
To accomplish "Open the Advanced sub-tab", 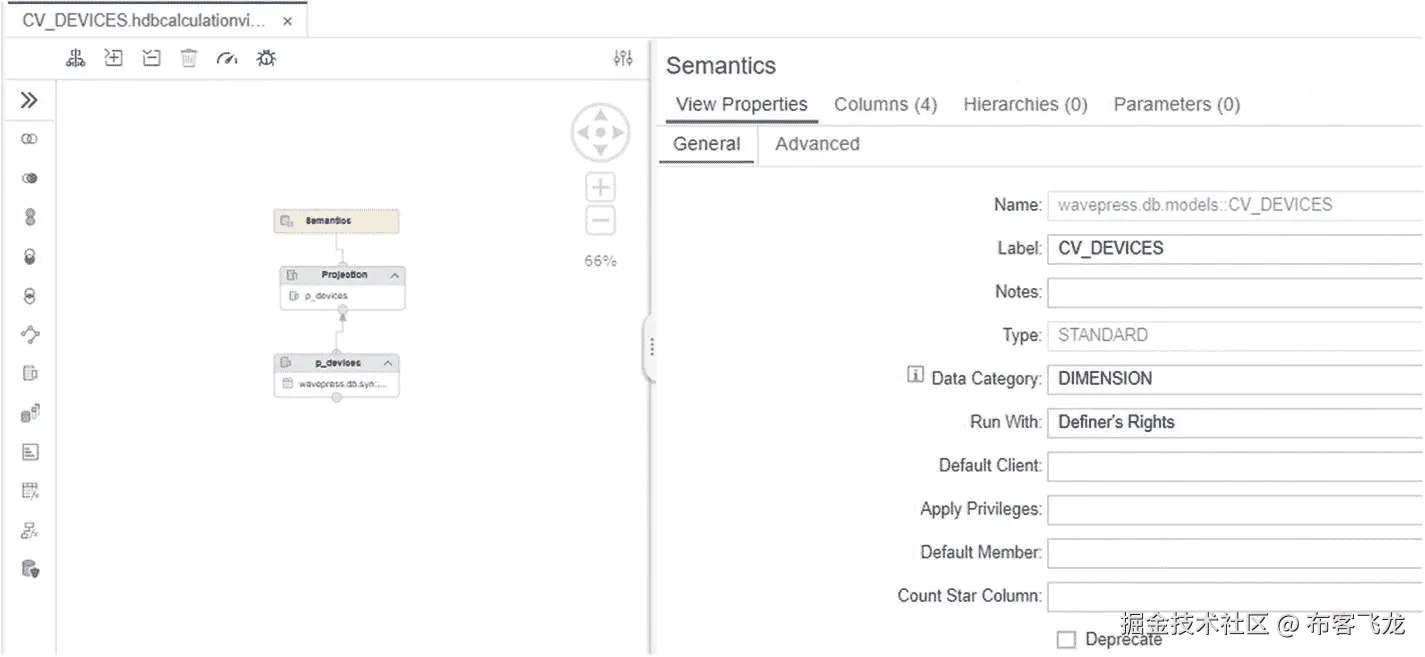I will click(817, 144).
